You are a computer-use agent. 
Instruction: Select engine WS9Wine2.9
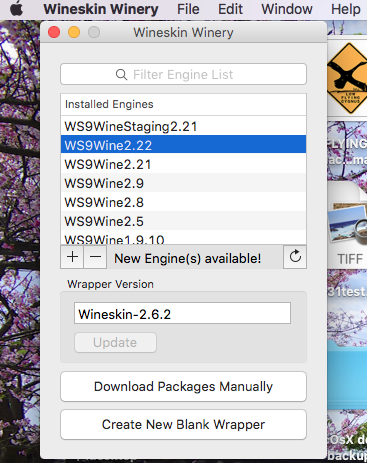pos(183,183)
